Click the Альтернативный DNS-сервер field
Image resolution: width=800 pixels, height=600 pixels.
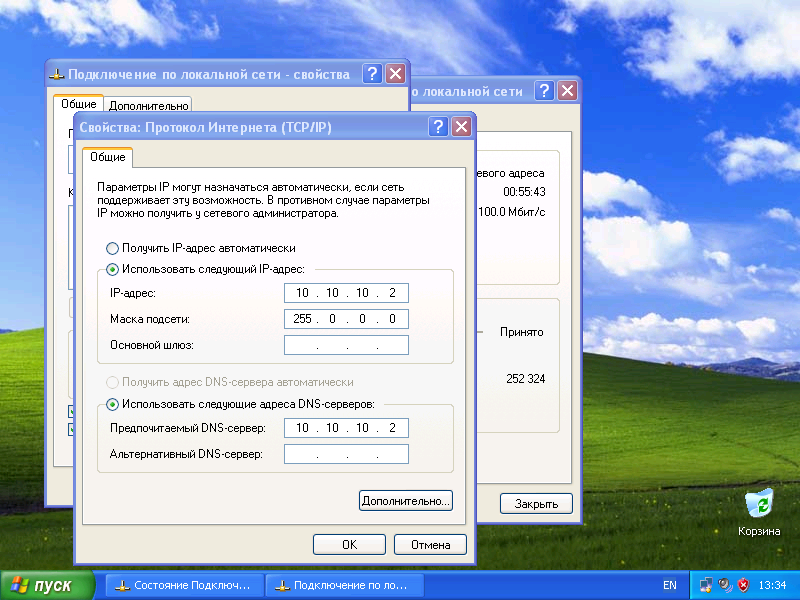[346, 454]
